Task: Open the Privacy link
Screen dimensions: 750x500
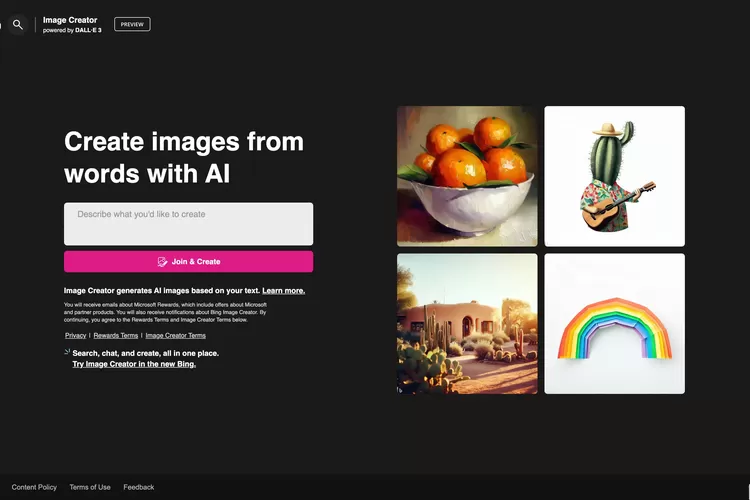Action: [75, 336]
